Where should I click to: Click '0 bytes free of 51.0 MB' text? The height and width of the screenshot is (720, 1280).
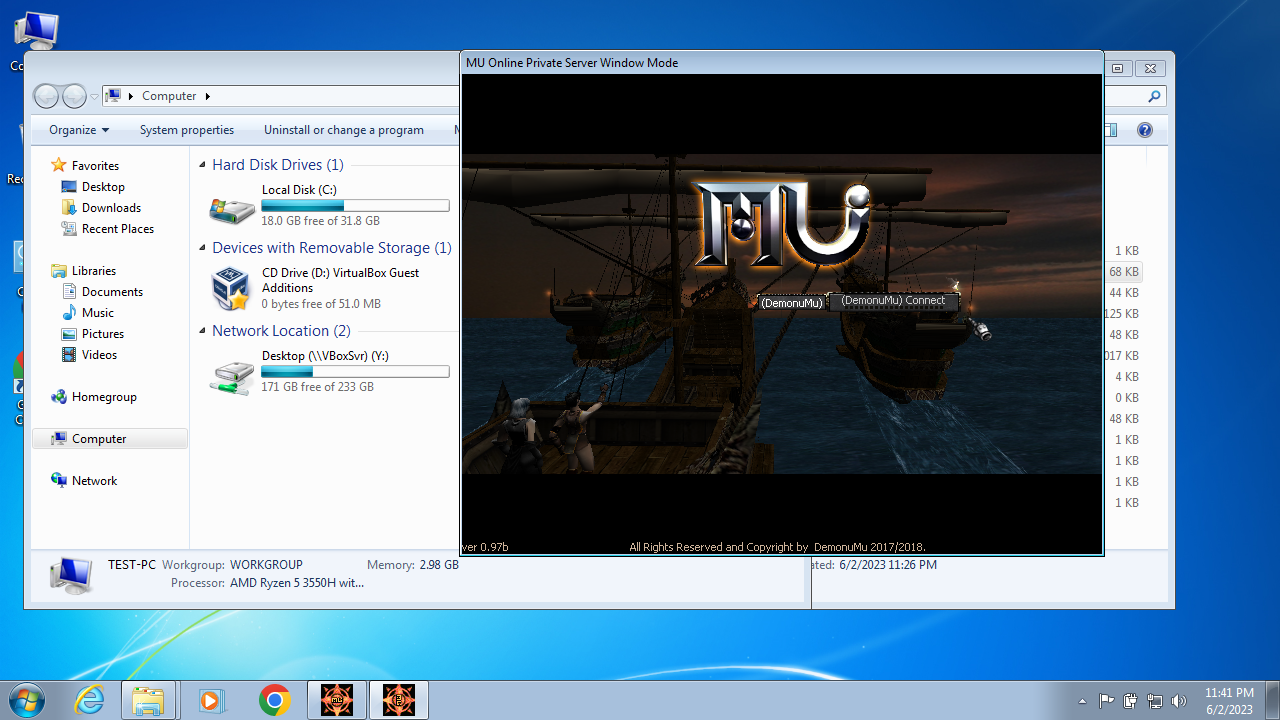321,304
